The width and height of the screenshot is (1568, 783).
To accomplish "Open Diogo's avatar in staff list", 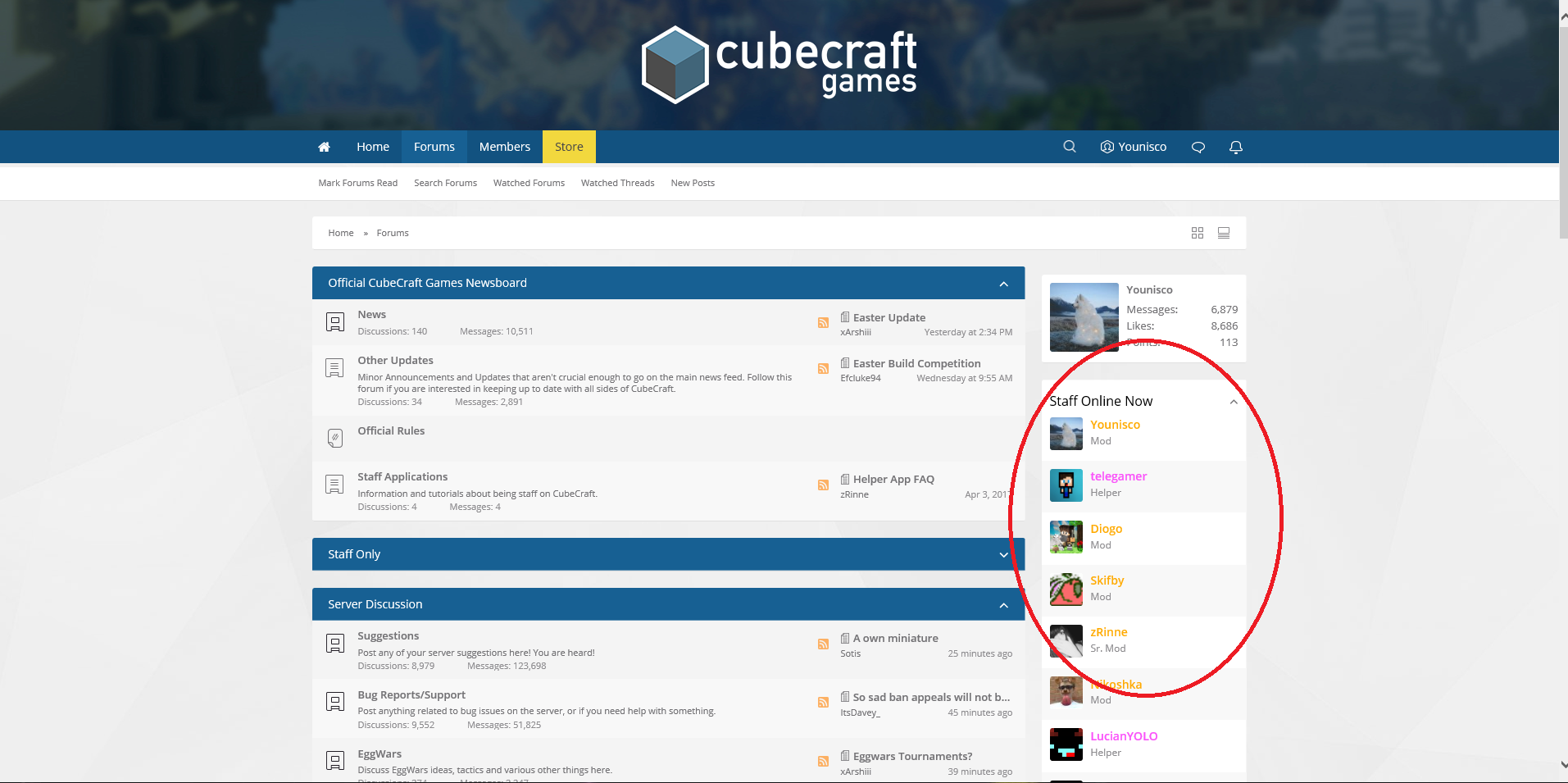I will click(1066, 537).
